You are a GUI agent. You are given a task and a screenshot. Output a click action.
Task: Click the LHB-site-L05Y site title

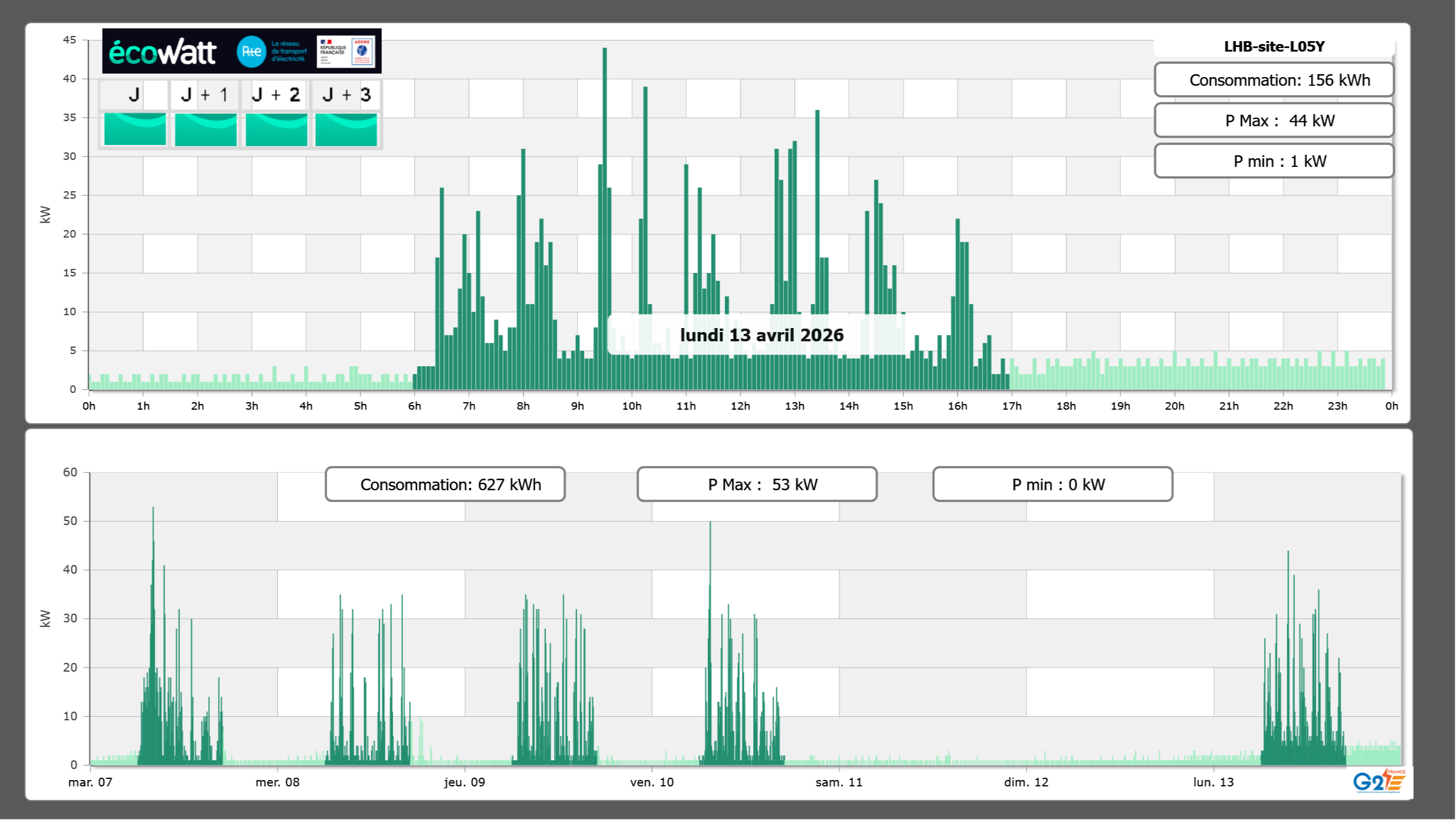[1274, 46]
